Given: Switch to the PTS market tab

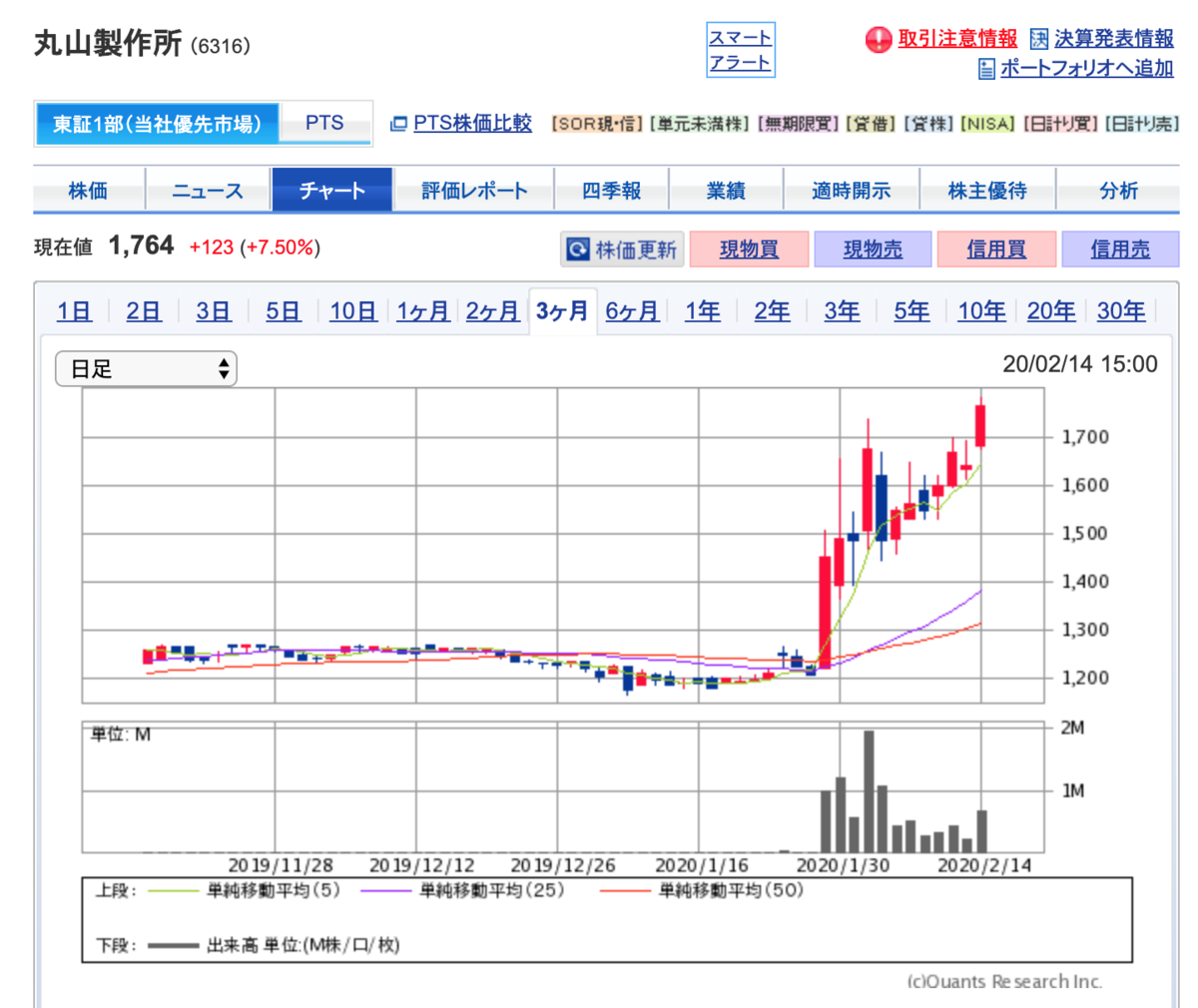Looking at the screenshot, I should click(324, 124).
